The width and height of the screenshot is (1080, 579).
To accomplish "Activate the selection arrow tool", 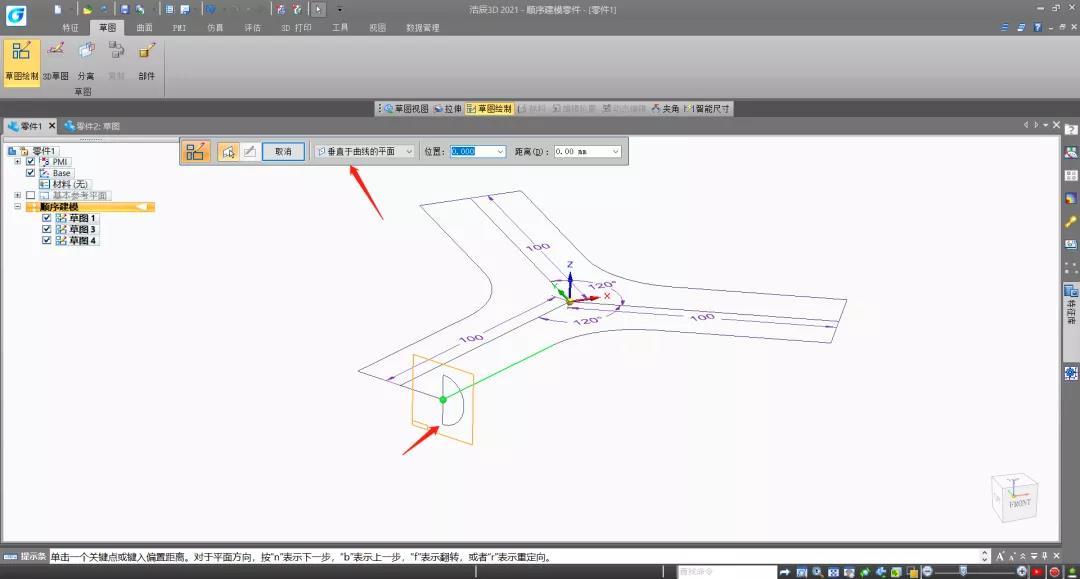I will coord(318,10).
